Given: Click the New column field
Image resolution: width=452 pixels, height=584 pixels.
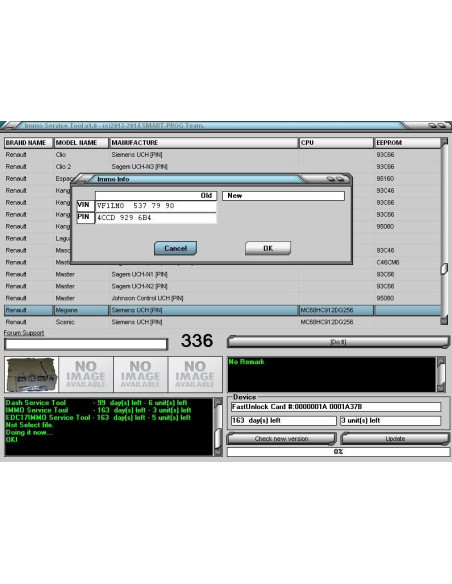Looking at the screenshot, I should [x=283, y=196].
